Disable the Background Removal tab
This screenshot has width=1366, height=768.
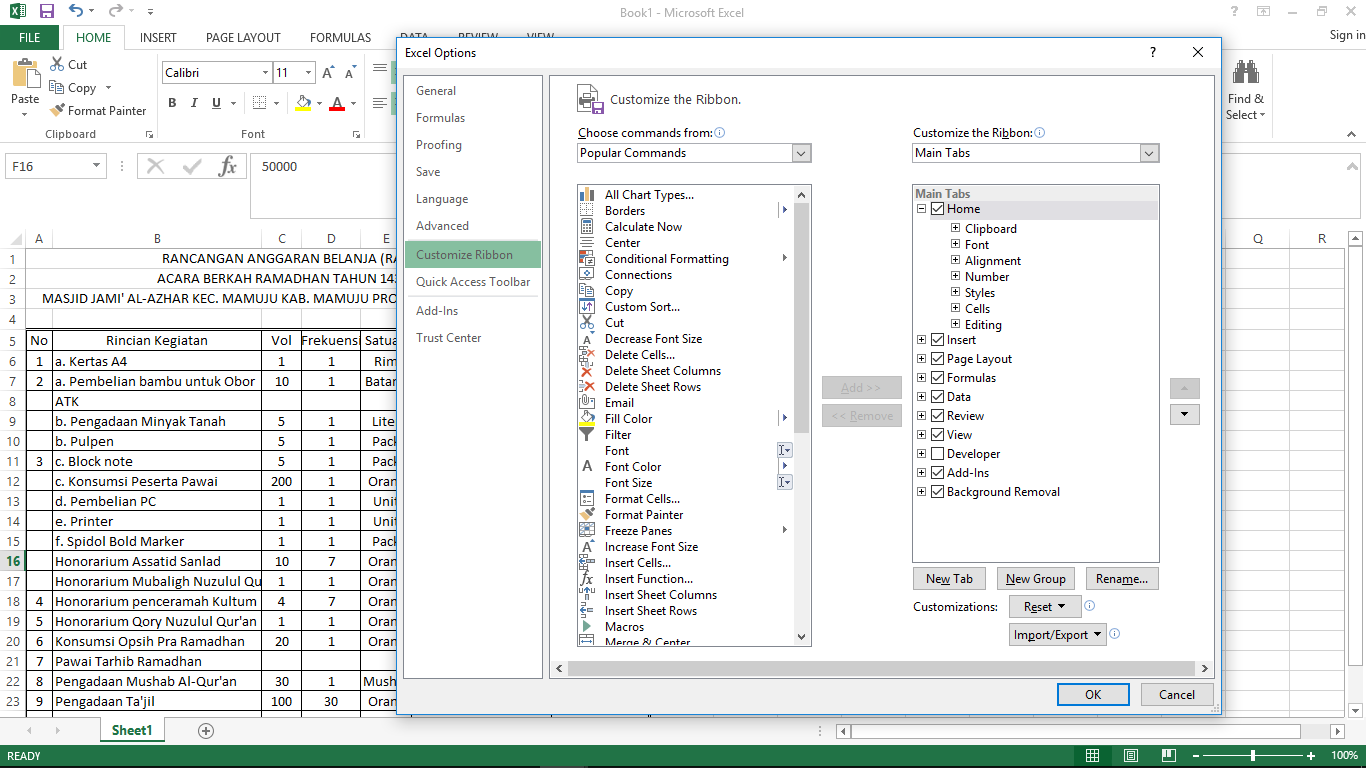[937, 491]
